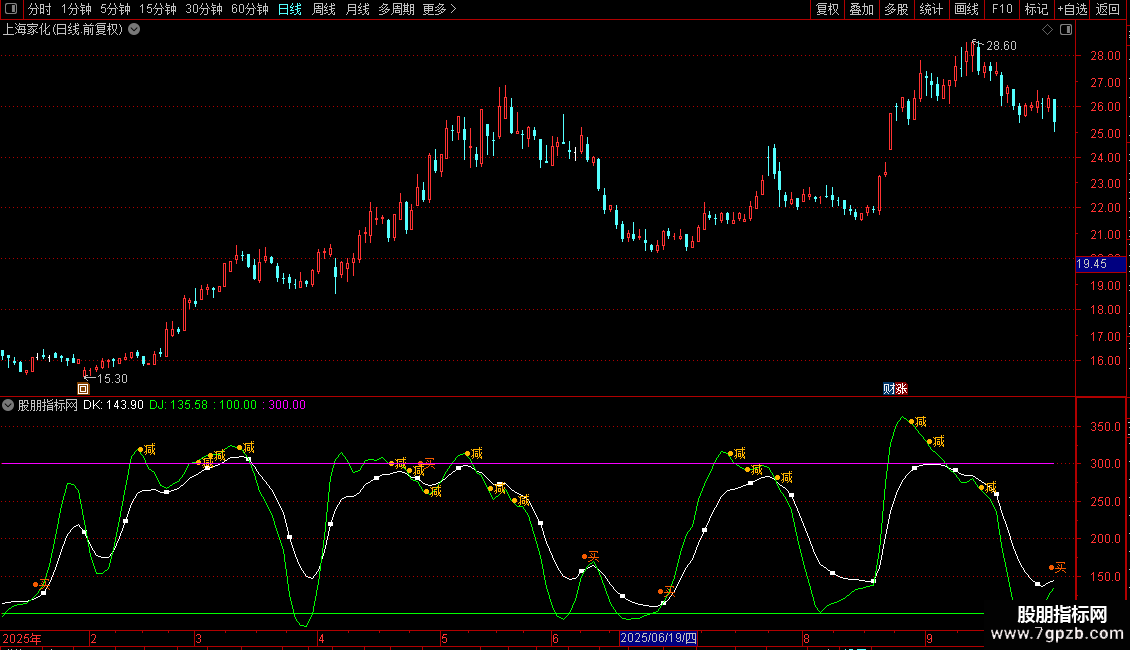Click the 财涨 info tag on chart
Screen dimensions: 1130x650
pos(895,388)
